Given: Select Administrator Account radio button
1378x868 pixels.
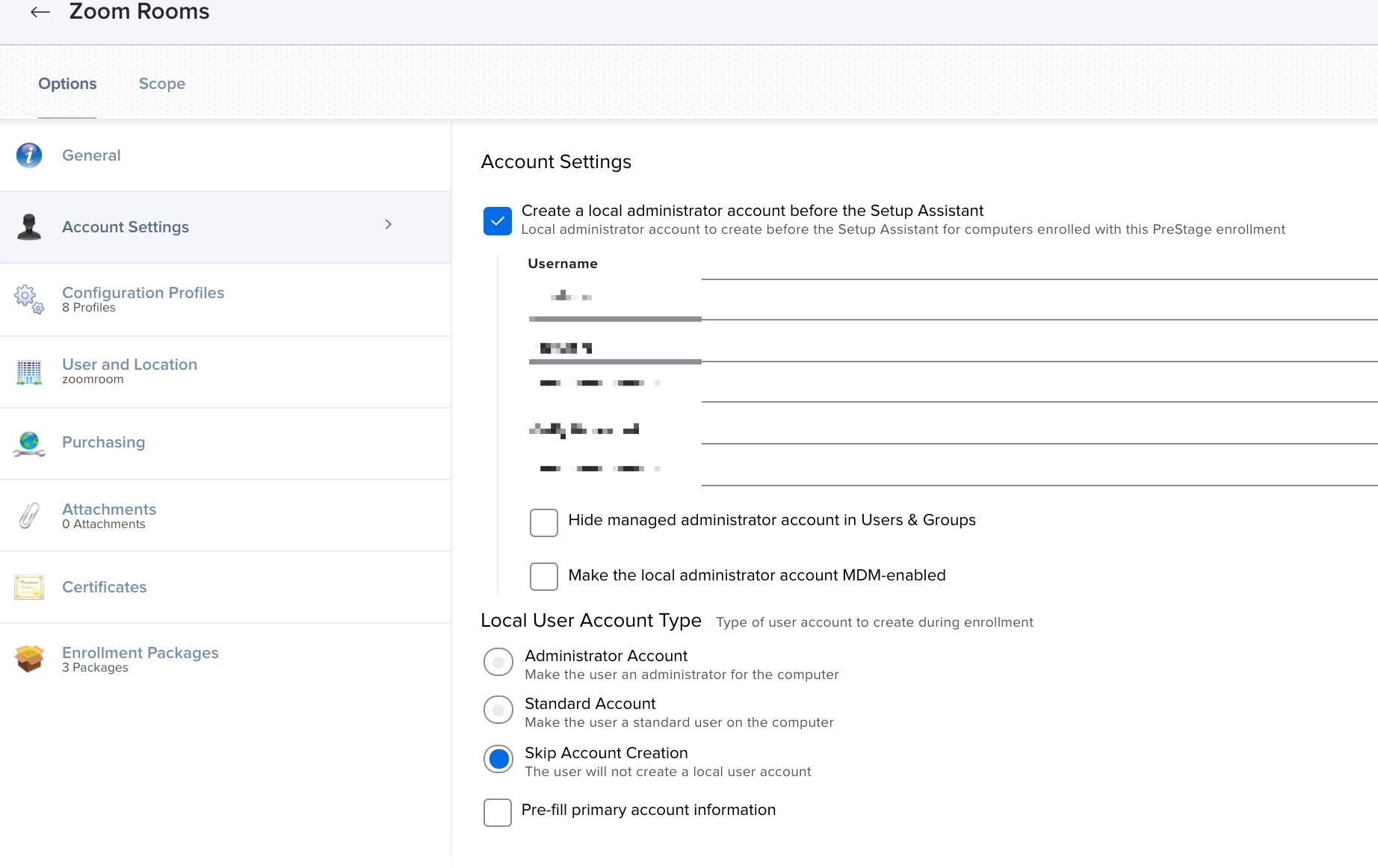Looking at the screenshot, I should click(x=498, y=662).
